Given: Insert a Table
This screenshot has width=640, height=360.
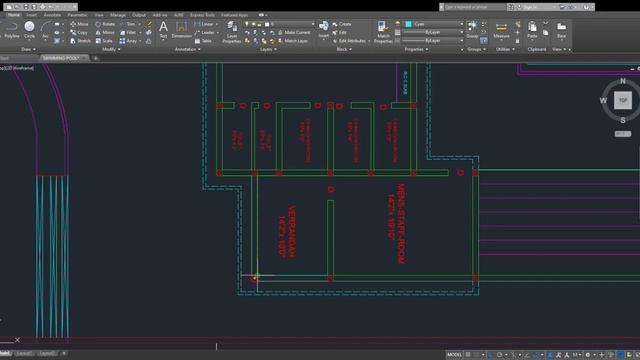Looking at the screenshot, I should [203, 41].
